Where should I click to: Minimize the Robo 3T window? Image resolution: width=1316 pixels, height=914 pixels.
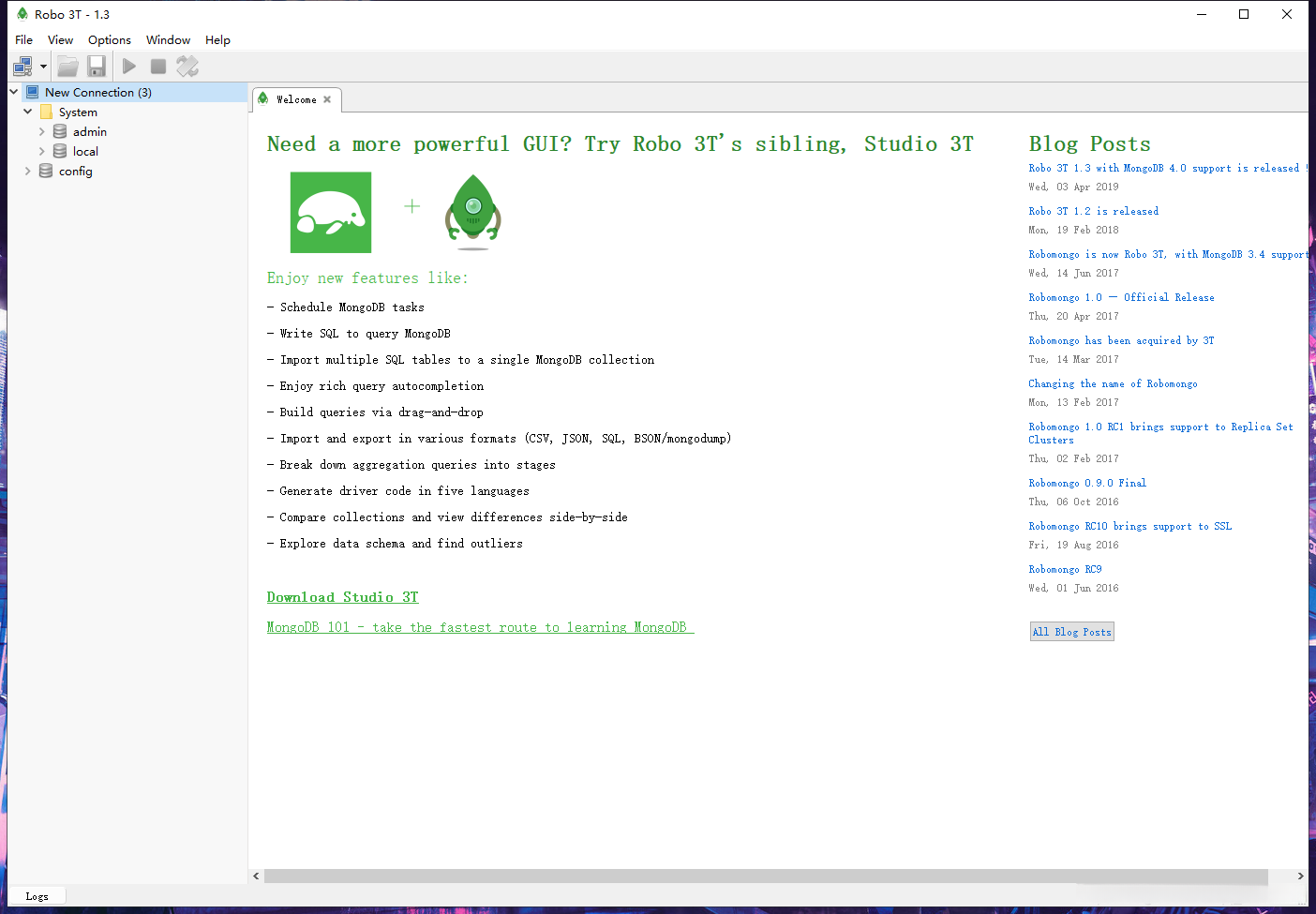1201,14
